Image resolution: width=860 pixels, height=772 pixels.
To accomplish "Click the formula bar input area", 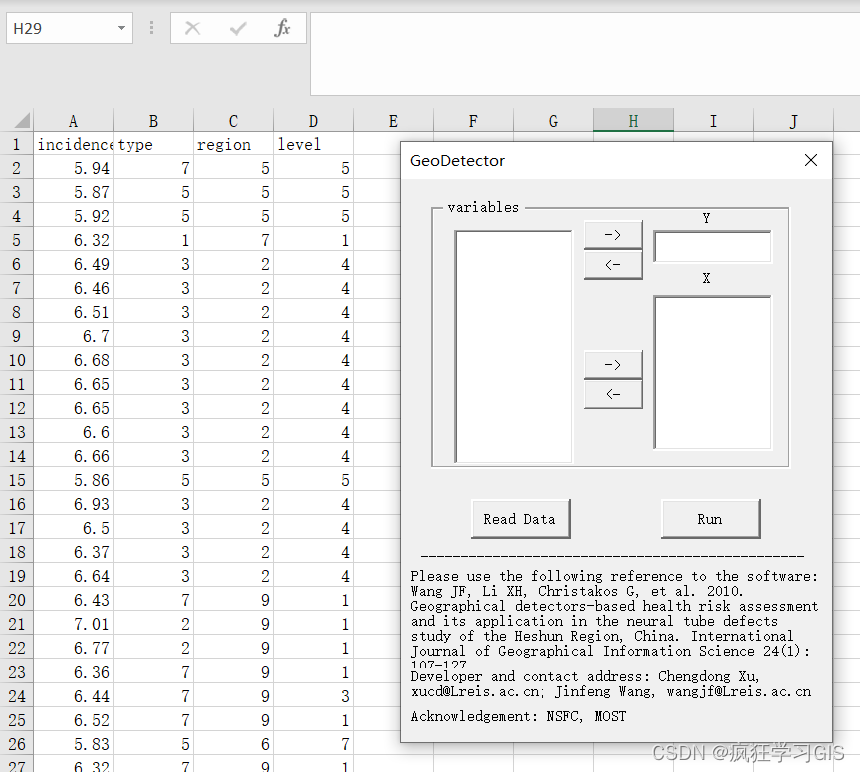I will point(585,54).
